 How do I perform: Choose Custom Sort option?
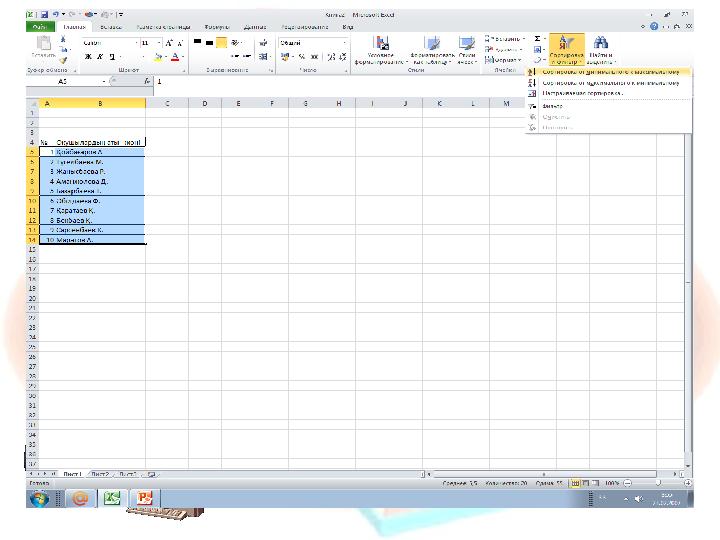608,93
